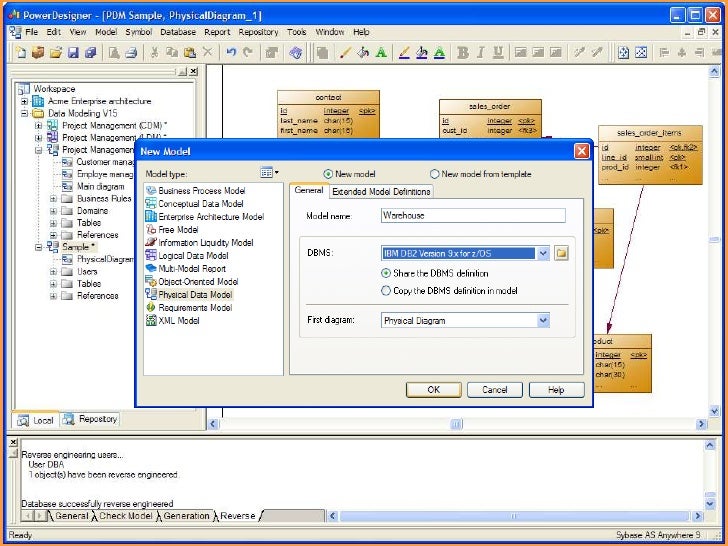The image size is (728, 546).
Task: Click the Print icon in toolbar
Action: (x=131, y=52)
